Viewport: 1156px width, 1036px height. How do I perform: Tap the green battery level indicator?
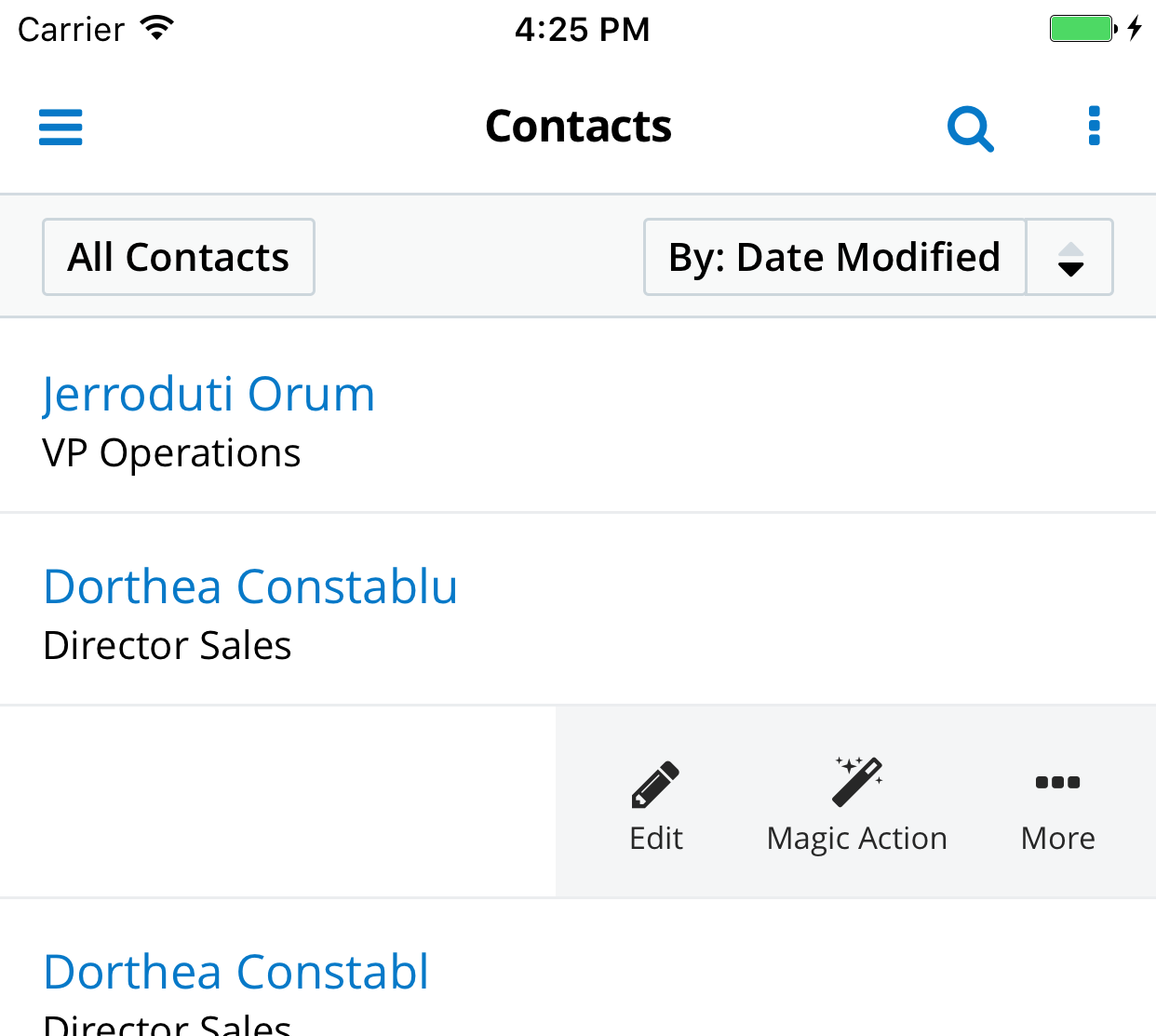(x=1080, y=28)
